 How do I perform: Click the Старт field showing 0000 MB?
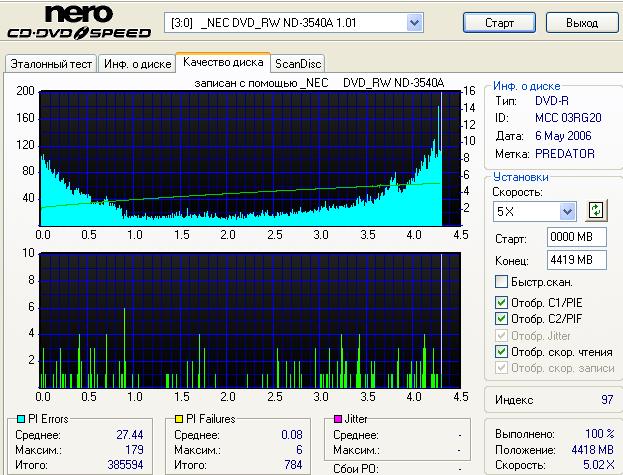click(x=570, y=237)
